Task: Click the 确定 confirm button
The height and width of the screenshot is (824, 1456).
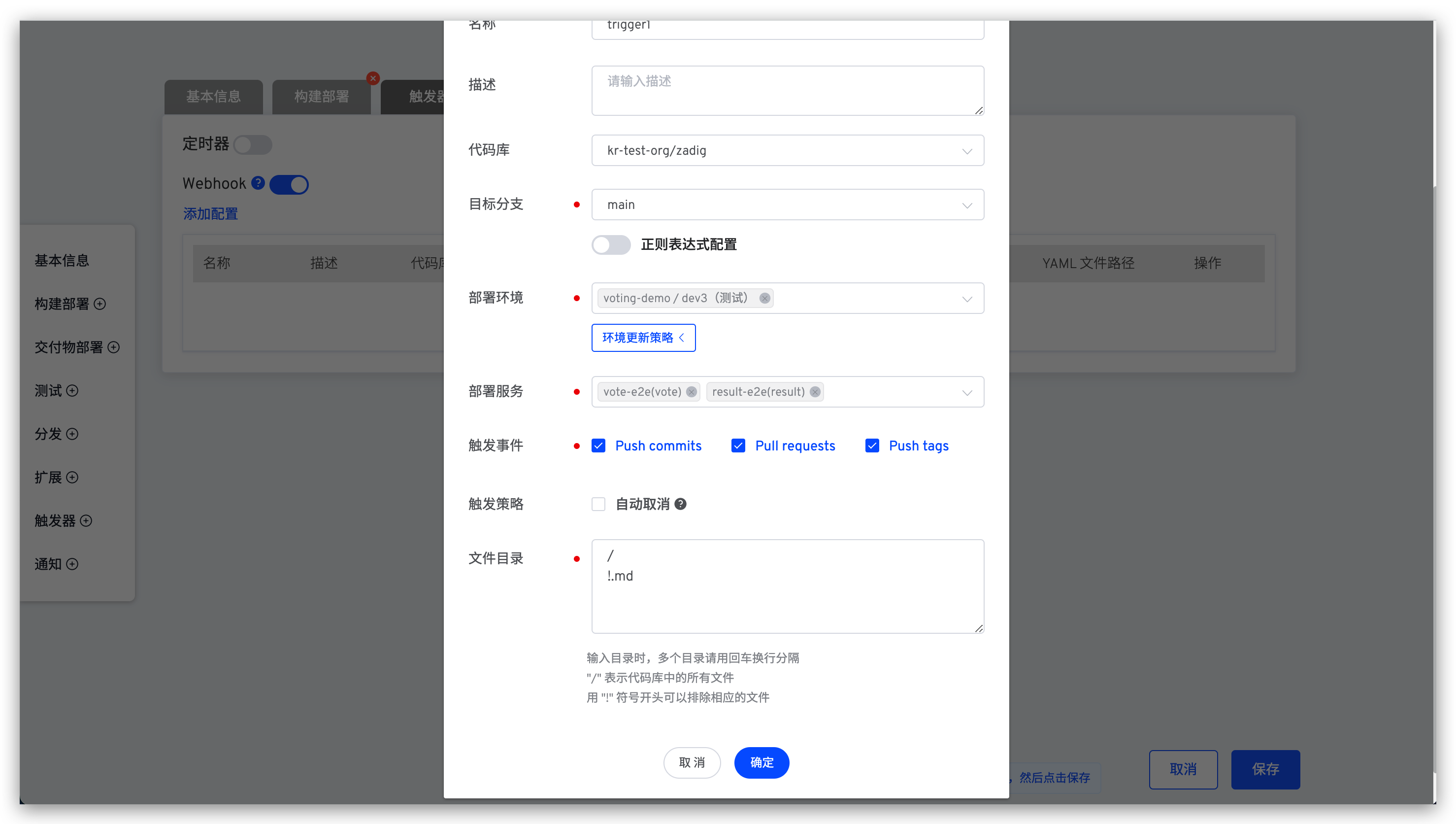Action: coord(761,763)
